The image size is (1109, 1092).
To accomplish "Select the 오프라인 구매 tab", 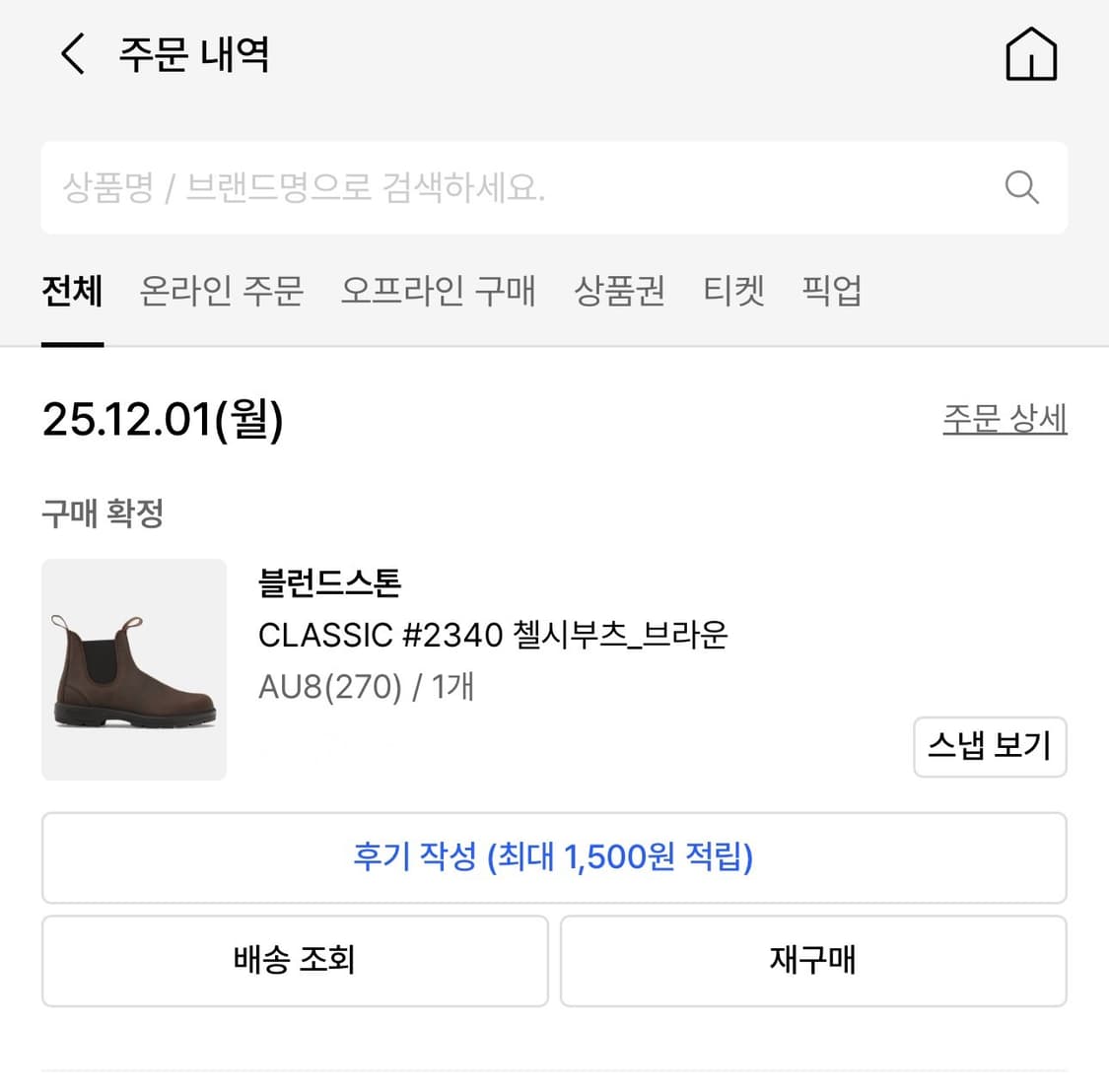I will click(x=438, y=291).
